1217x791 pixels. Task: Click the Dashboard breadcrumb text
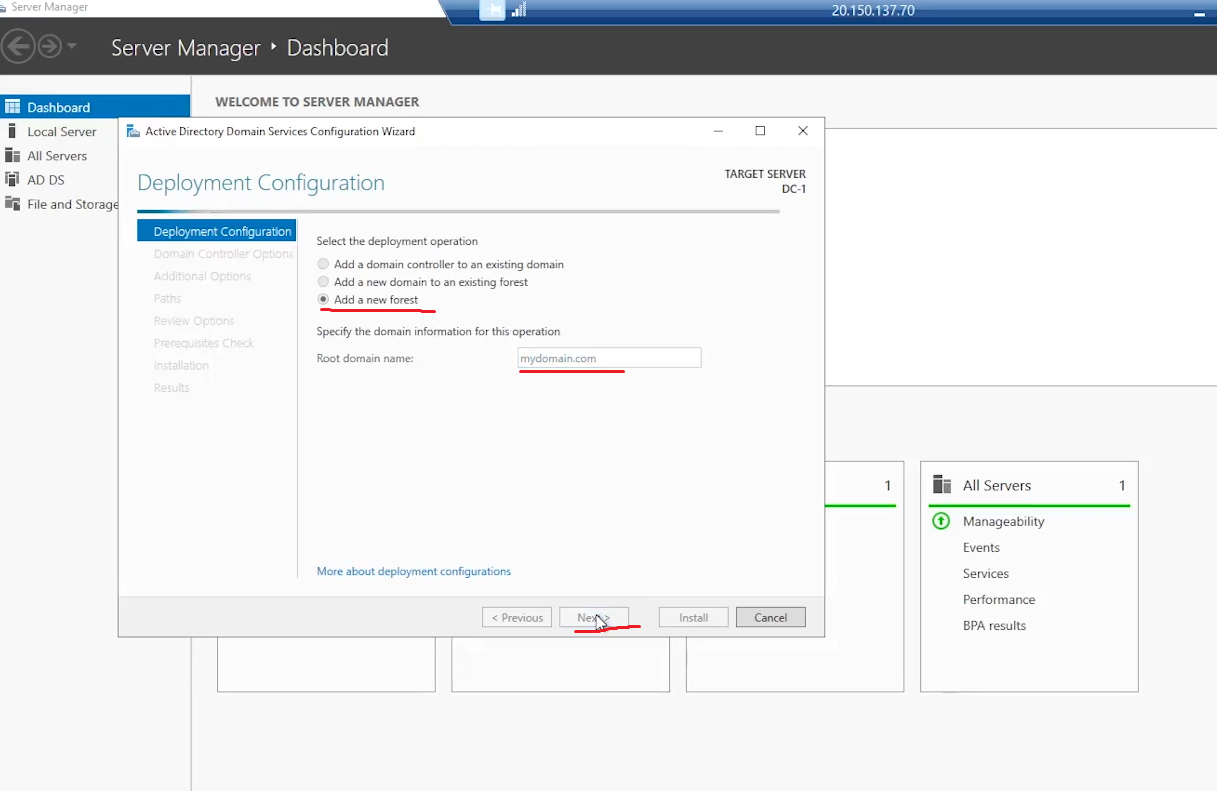click(x=338, y=47)
